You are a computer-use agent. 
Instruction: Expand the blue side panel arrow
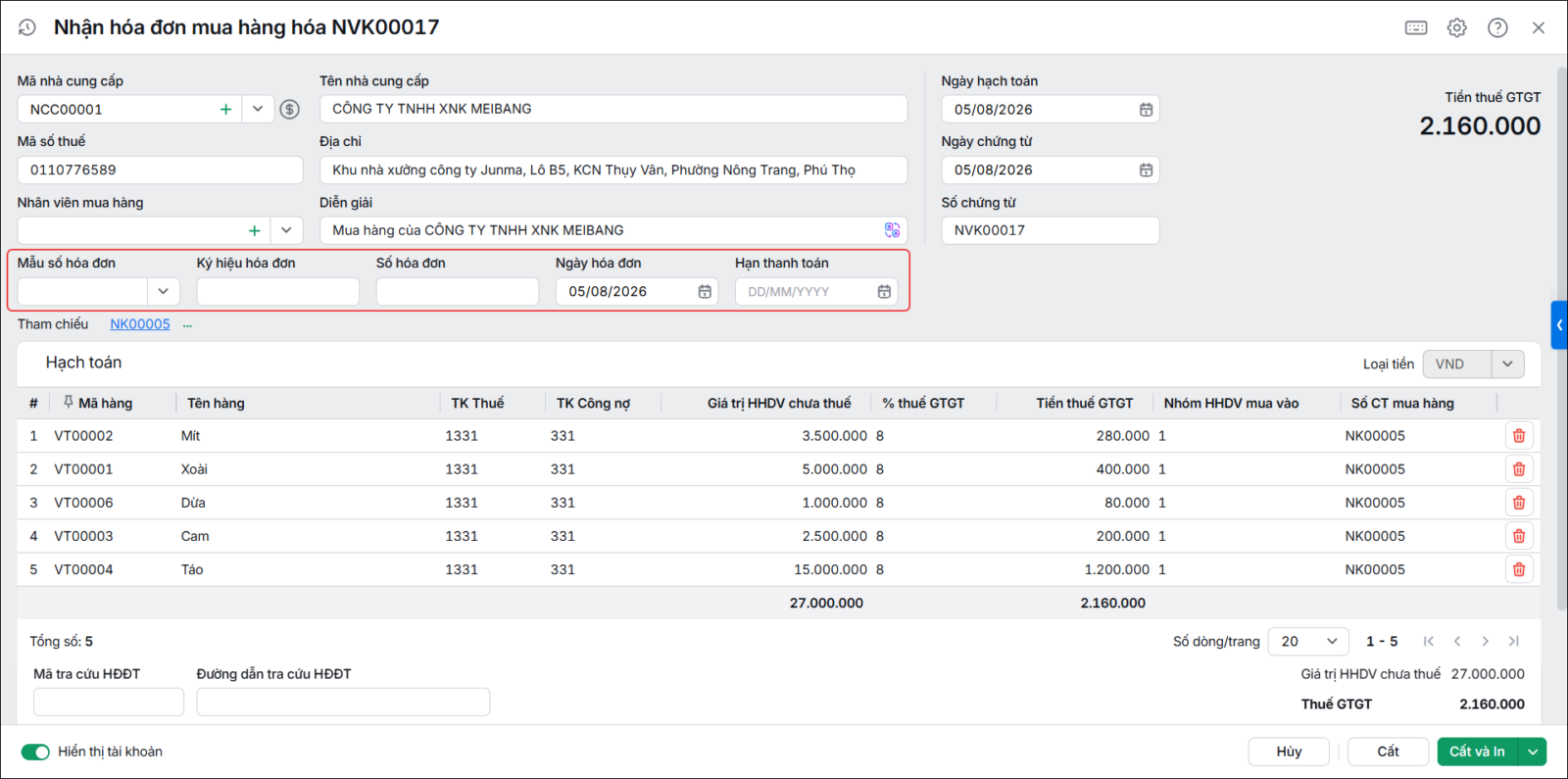(1559, 325)
